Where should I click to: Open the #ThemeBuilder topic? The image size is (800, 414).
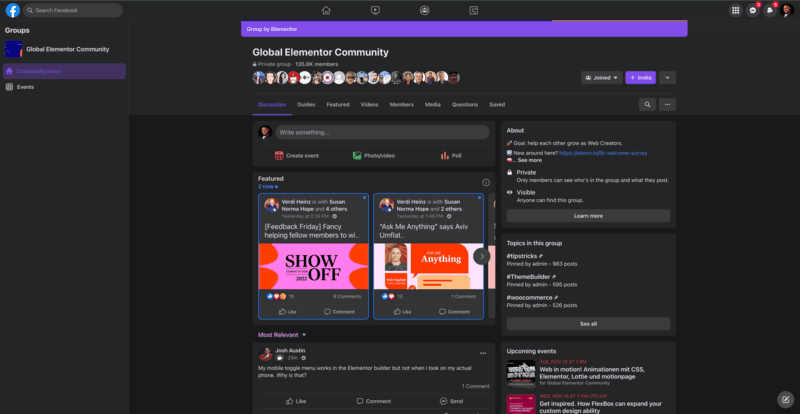(x=528, y=277)
